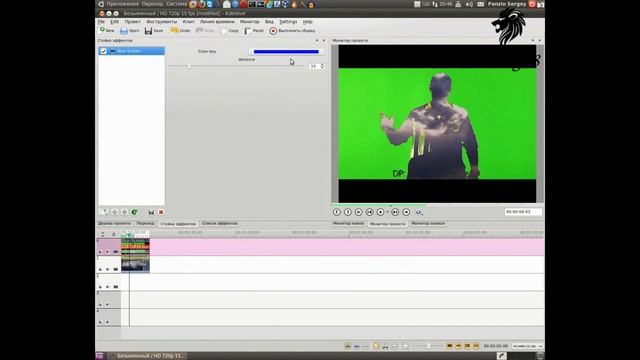640x360 pixels.
Task: Open the Монитор menu
Action: pyautogui.click(x=249, y=22)
